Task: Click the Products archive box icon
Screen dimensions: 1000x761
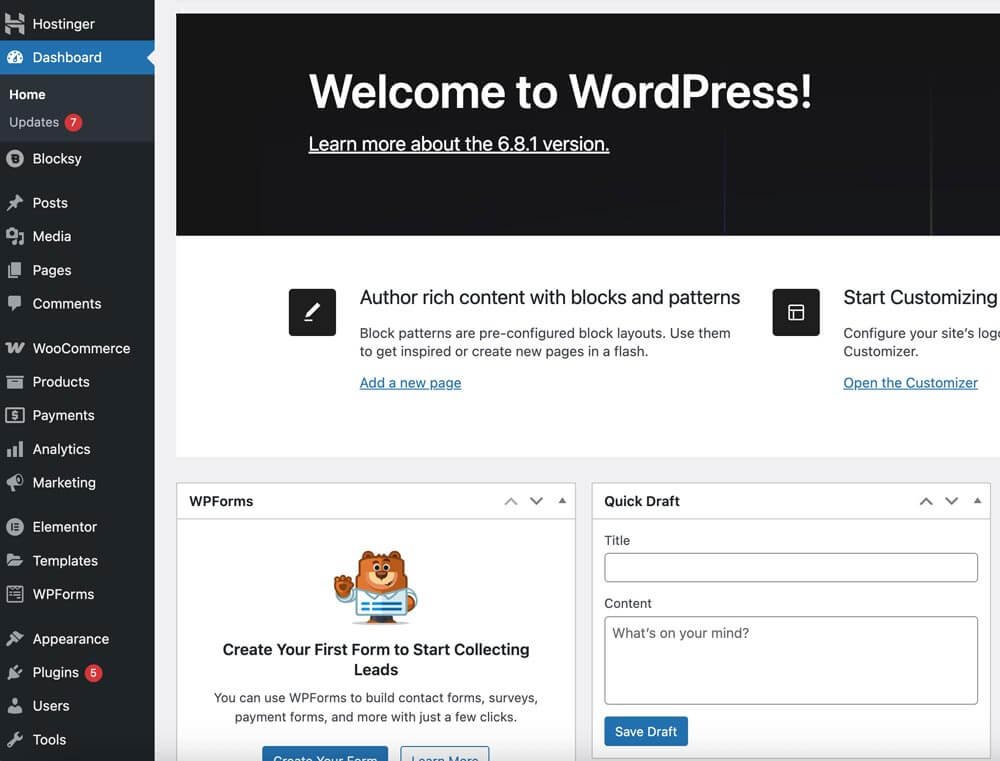Action: pos(15,382)
